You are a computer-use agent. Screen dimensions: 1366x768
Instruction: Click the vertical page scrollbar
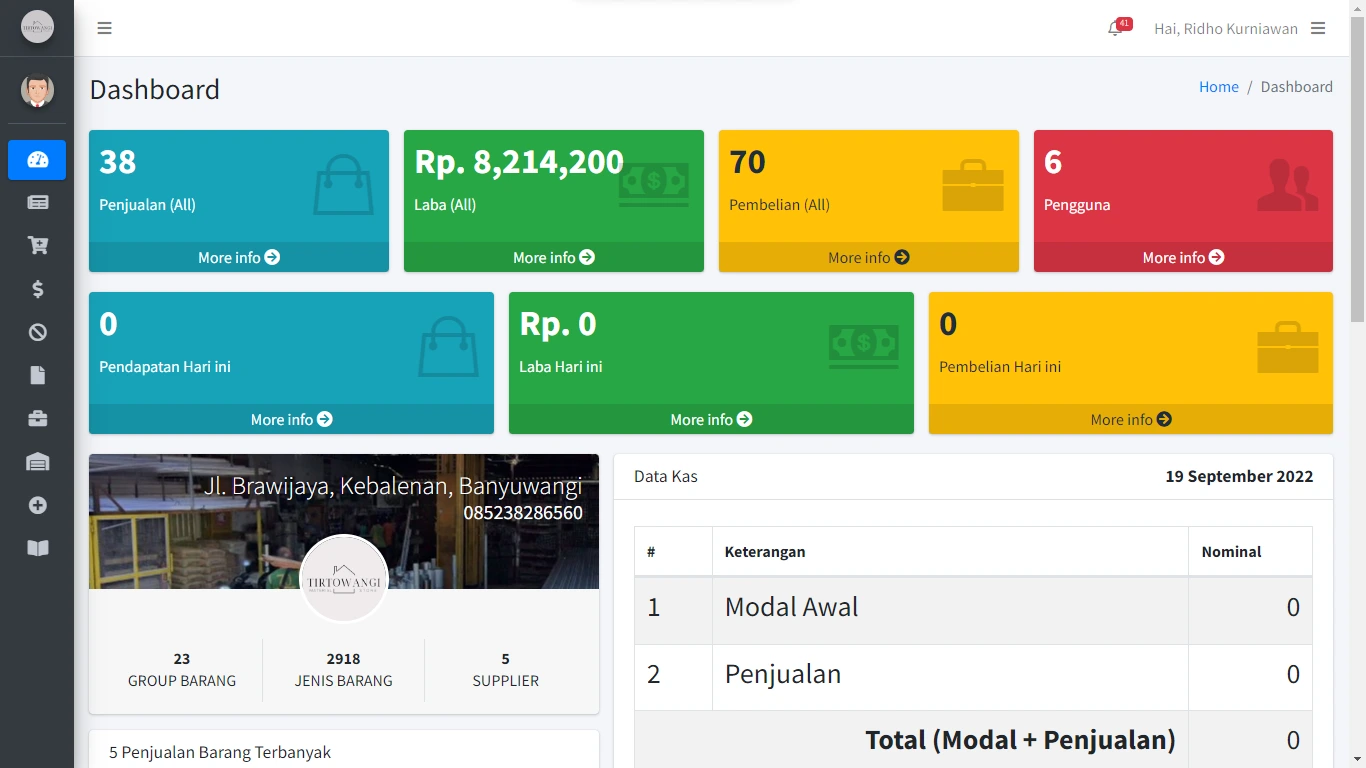[1357, 170]
